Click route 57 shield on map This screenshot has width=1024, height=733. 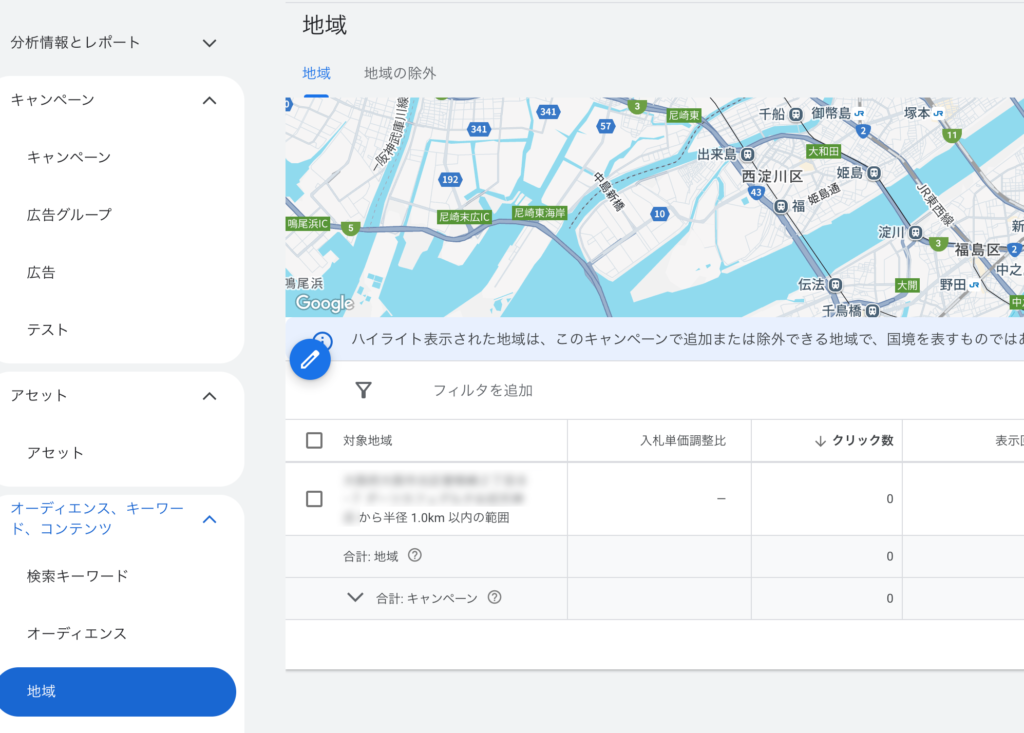[x=605, y=126]
